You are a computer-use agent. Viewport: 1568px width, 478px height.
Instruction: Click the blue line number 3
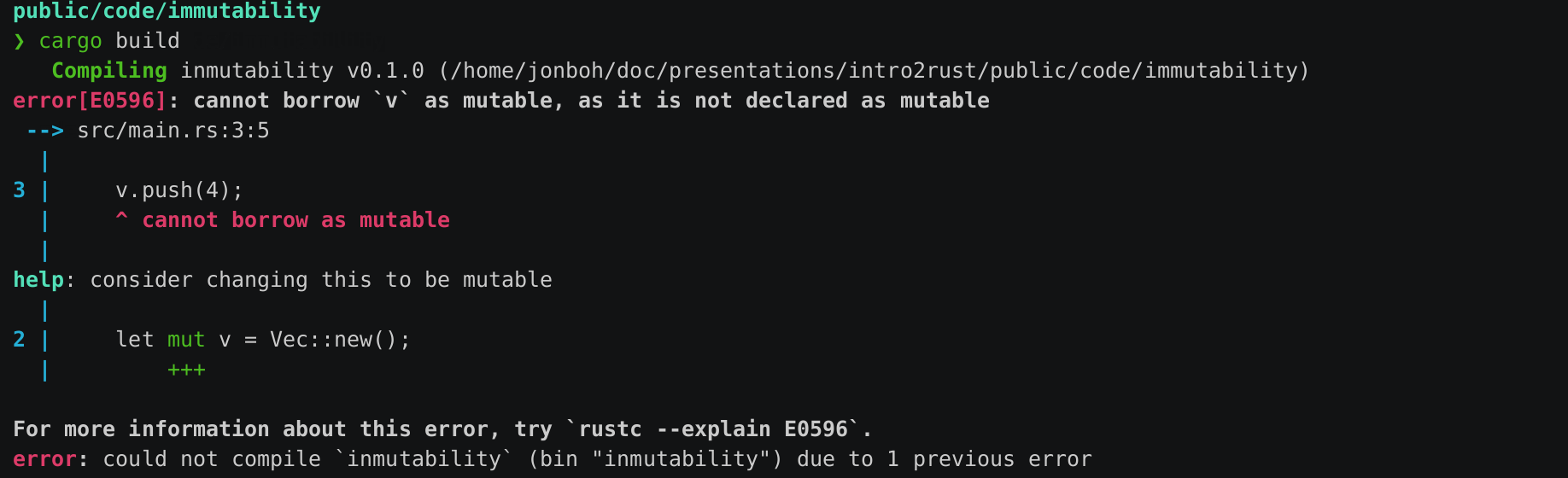pos(20,189)
